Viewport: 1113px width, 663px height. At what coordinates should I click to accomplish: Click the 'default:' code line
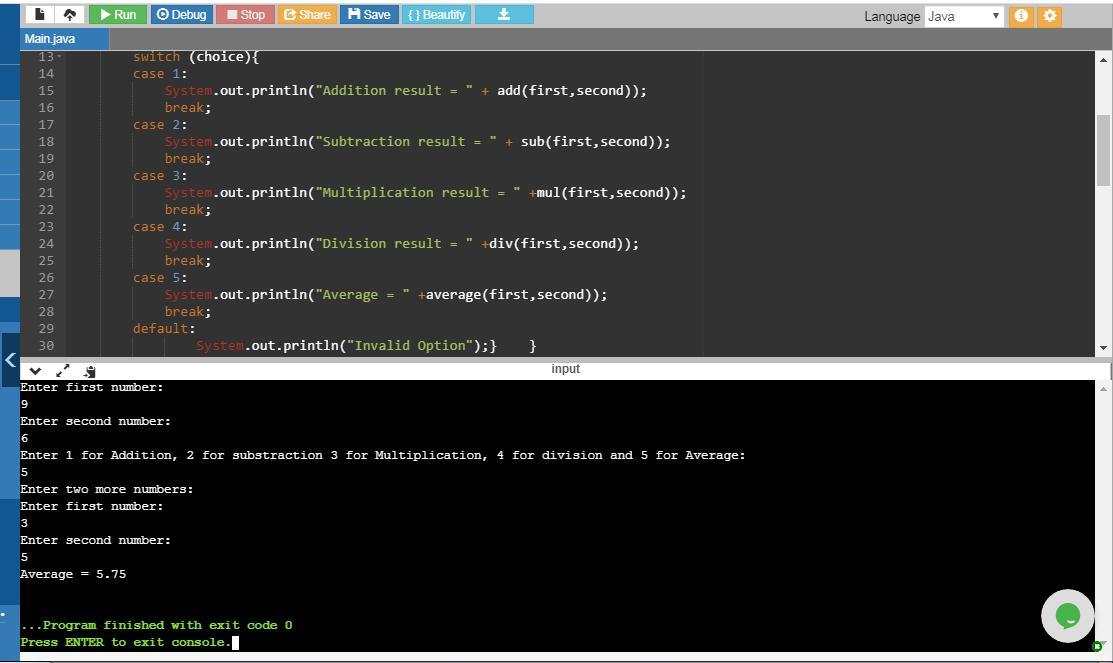164,329
